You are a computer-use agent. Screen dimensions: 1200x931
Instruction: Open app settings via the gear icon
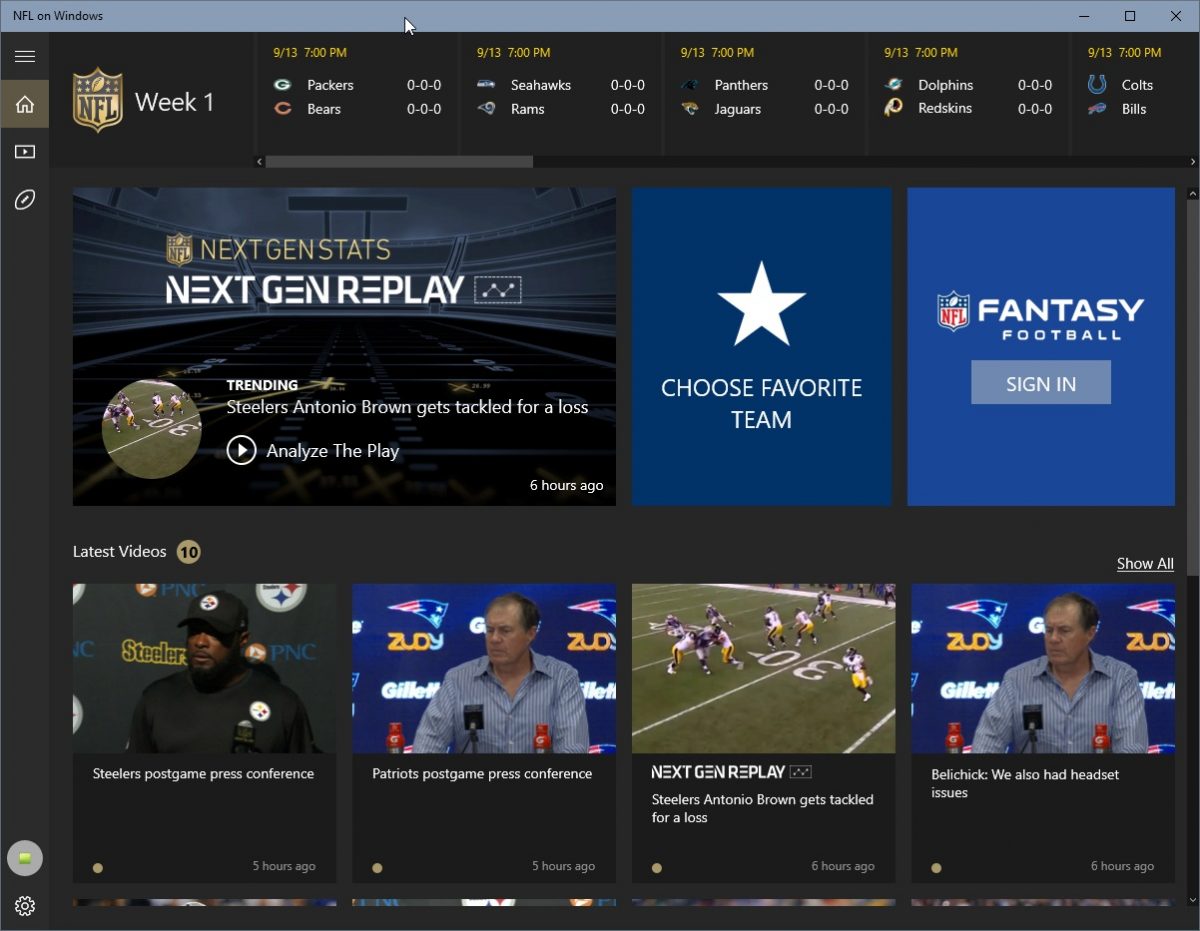[24, 906]
